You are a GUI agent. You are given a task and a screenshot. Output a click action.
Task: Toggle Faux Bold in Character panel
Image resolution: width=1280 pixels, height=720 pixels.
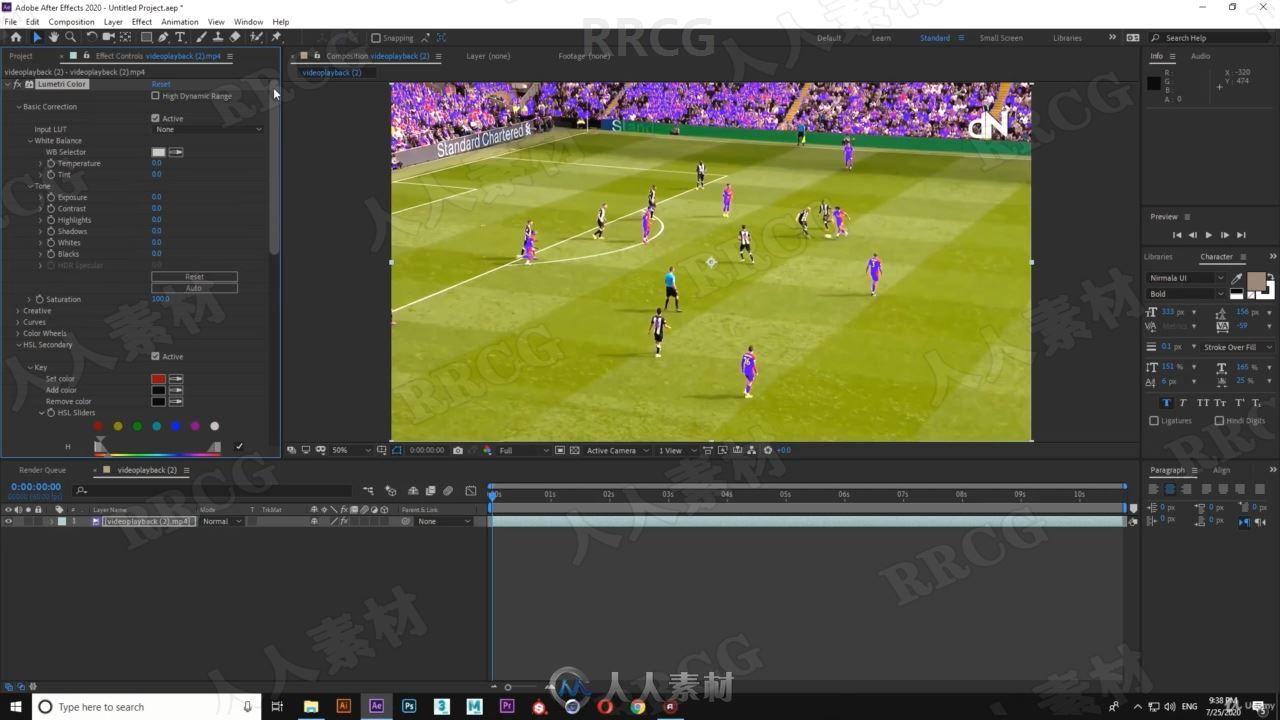(x=1166, y=403)
